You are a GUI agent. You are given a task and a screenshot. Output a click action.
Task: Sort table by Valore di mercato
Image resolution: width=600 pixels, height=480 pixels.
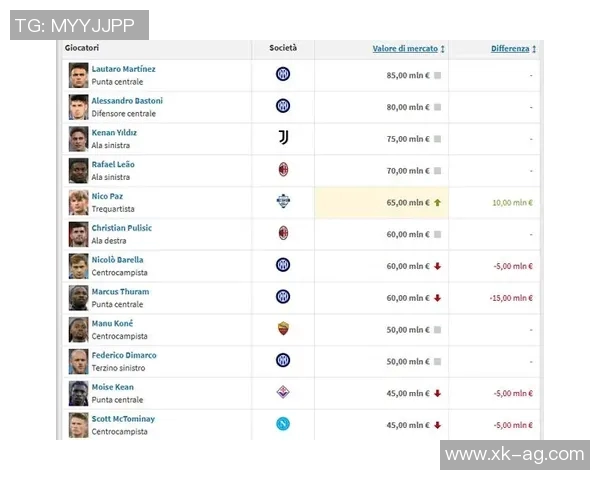[406, 49]
